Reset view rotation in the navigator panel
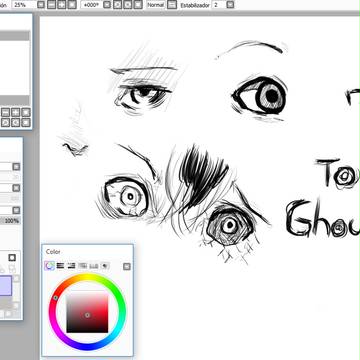 click(x=26, y=122)
